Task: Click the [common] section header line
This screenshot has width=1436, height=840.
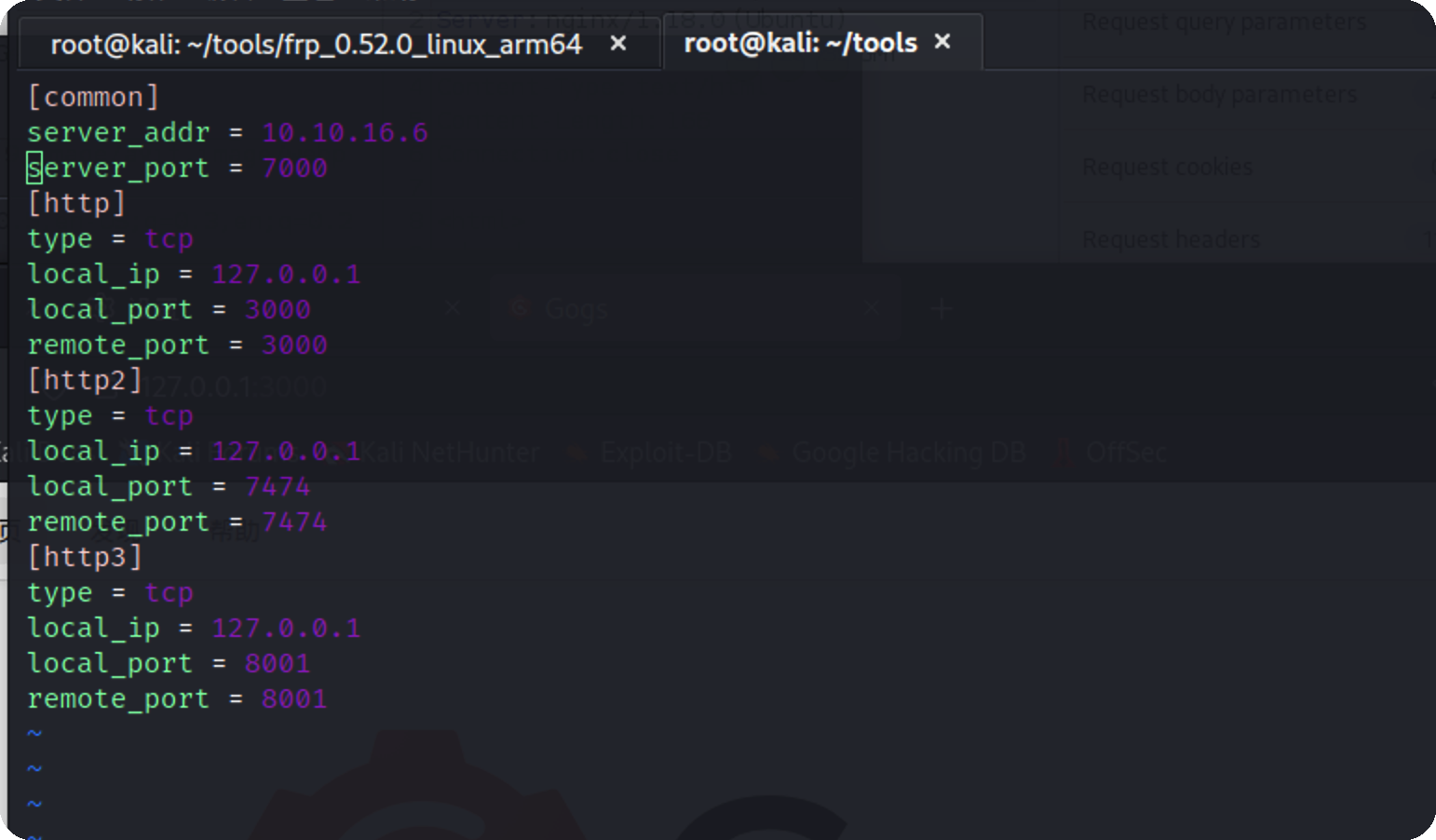Action: [x=93, y=97]
